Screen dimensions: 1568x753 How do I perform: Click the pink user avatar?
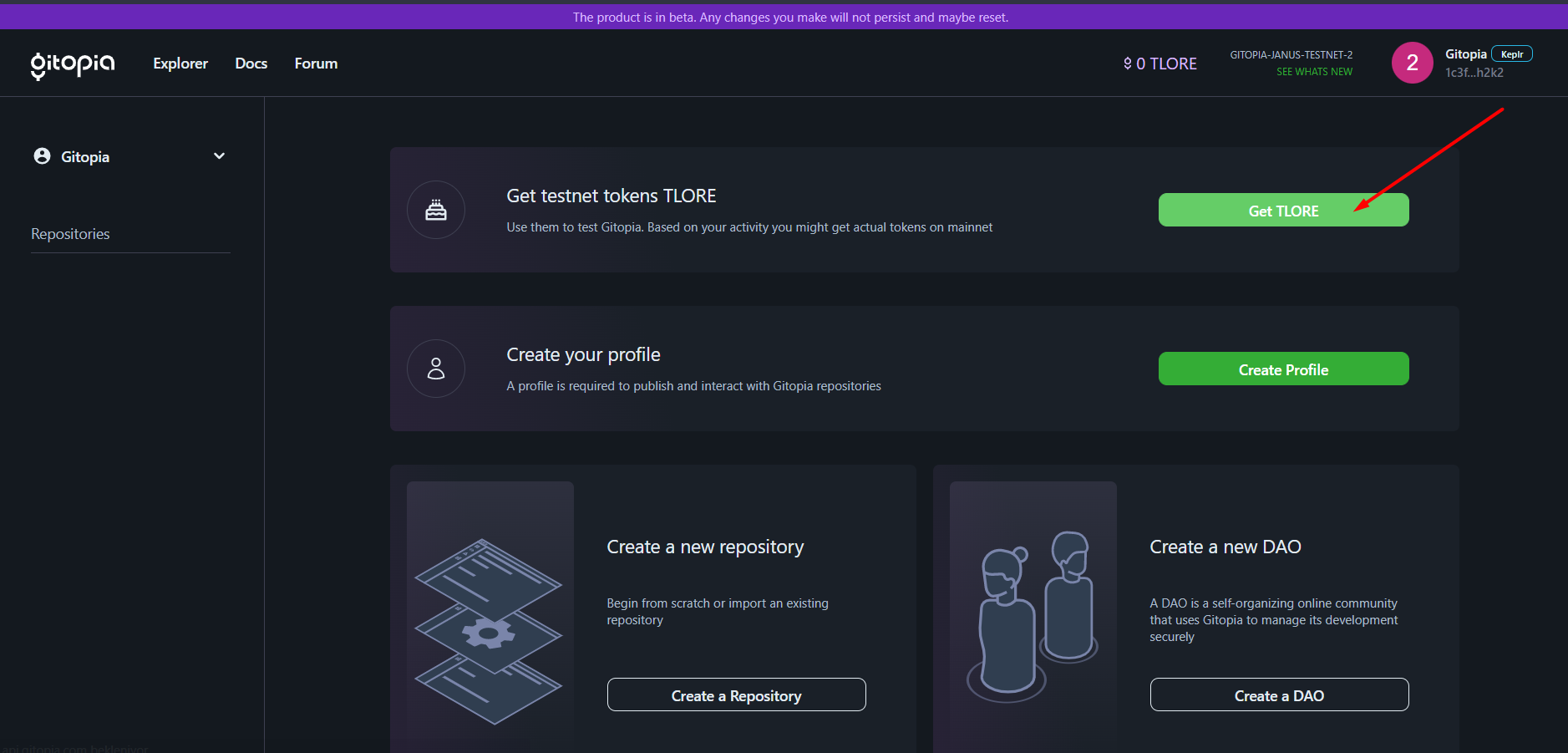coord(1413,63)
